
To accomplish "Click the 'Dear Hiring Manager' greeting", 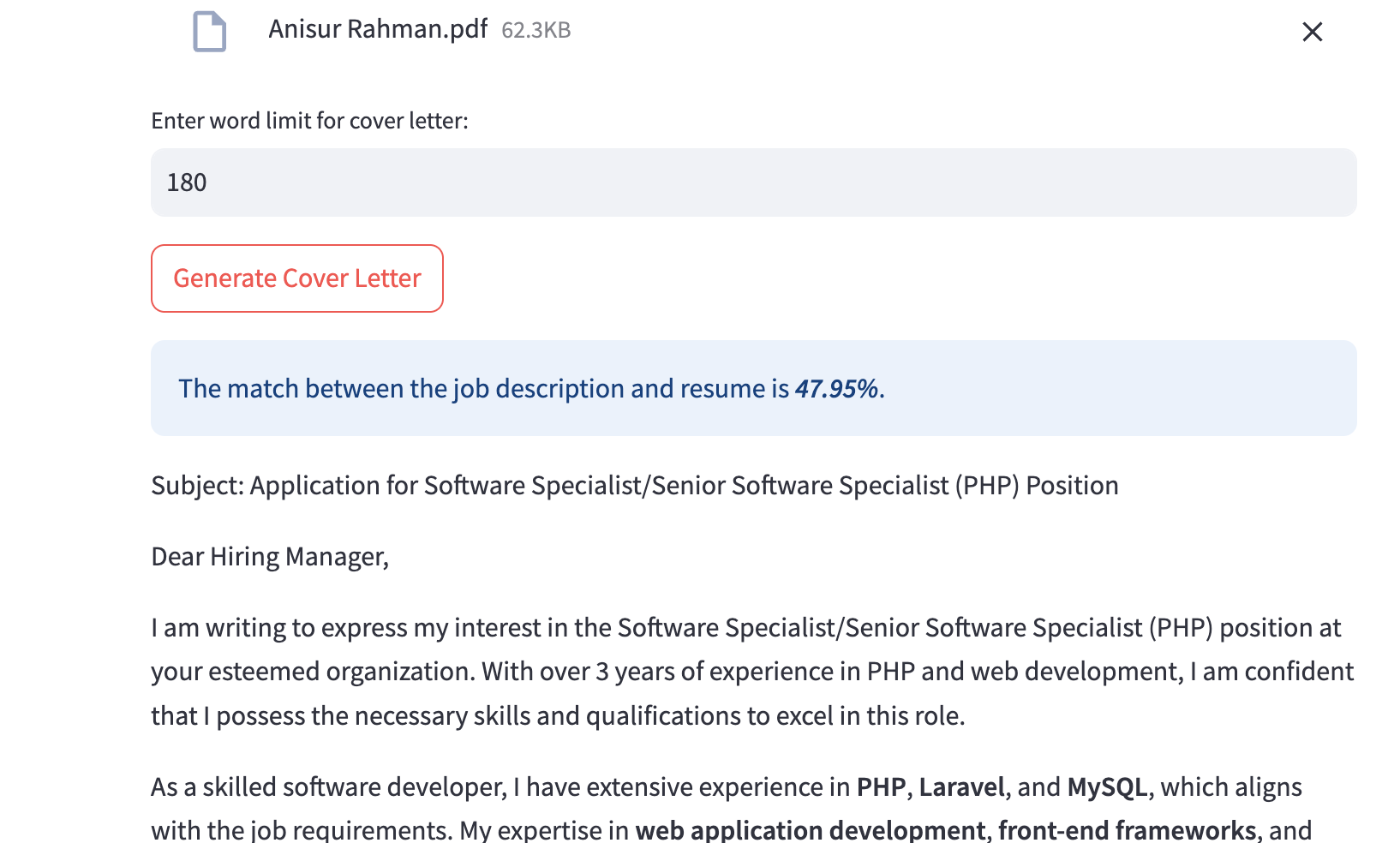I will pos(270,557).
